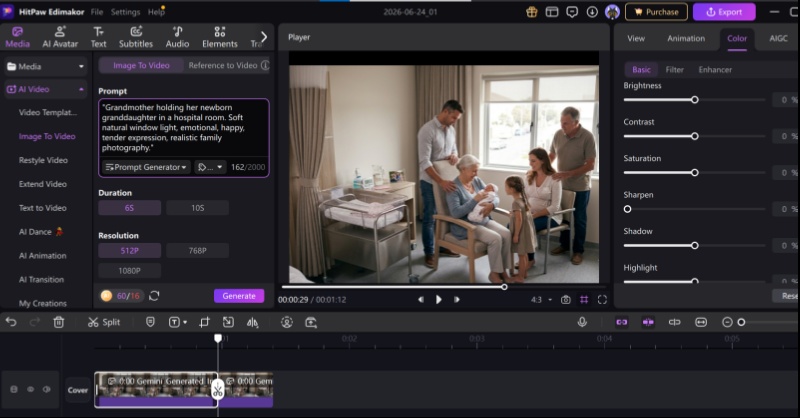Mute the video track
800x418 pixels.
pyautogui.click(x=47, y=389)
